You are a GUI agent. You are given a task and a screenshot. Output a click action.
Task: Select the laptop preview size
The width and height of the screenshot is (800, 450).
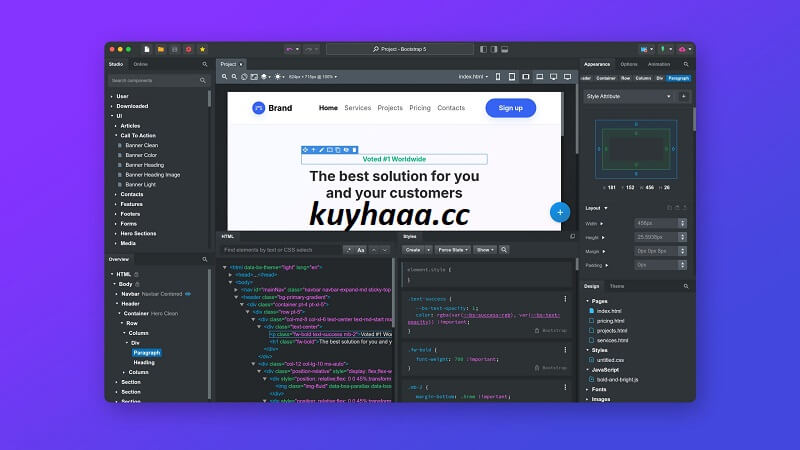tap(539, 77)
